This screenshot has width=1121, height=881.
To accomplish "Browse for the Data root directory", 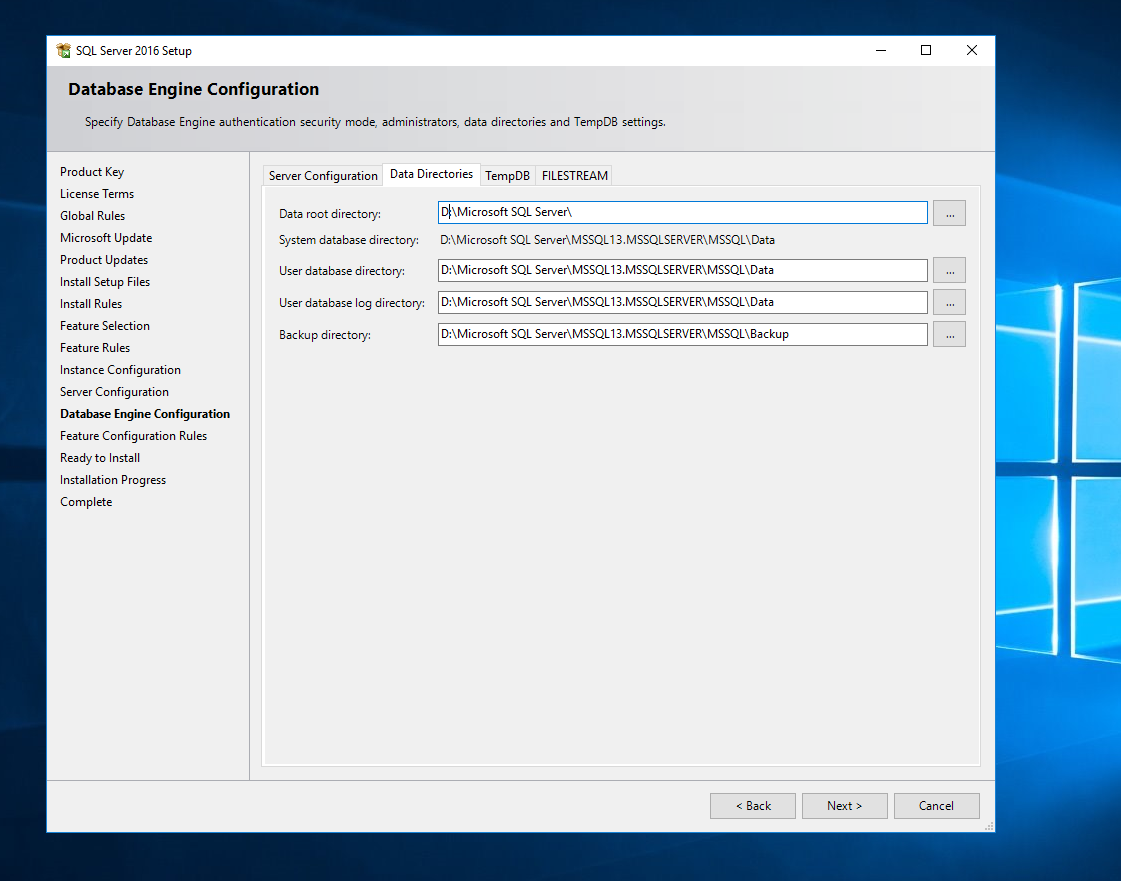I will click(948, 213).
